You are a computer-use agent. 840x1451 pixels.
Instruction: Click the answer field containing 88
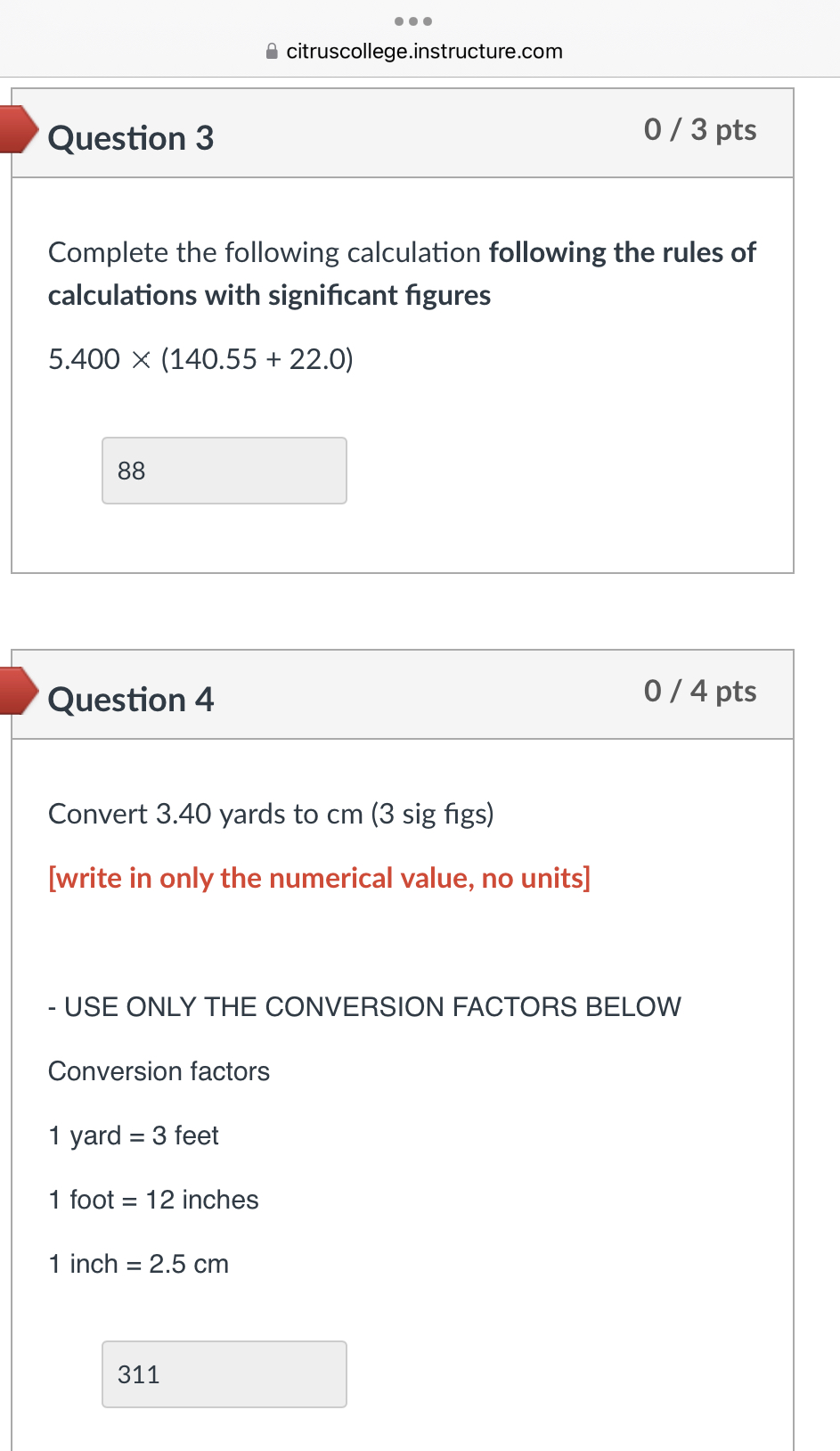tap(224, 471)
